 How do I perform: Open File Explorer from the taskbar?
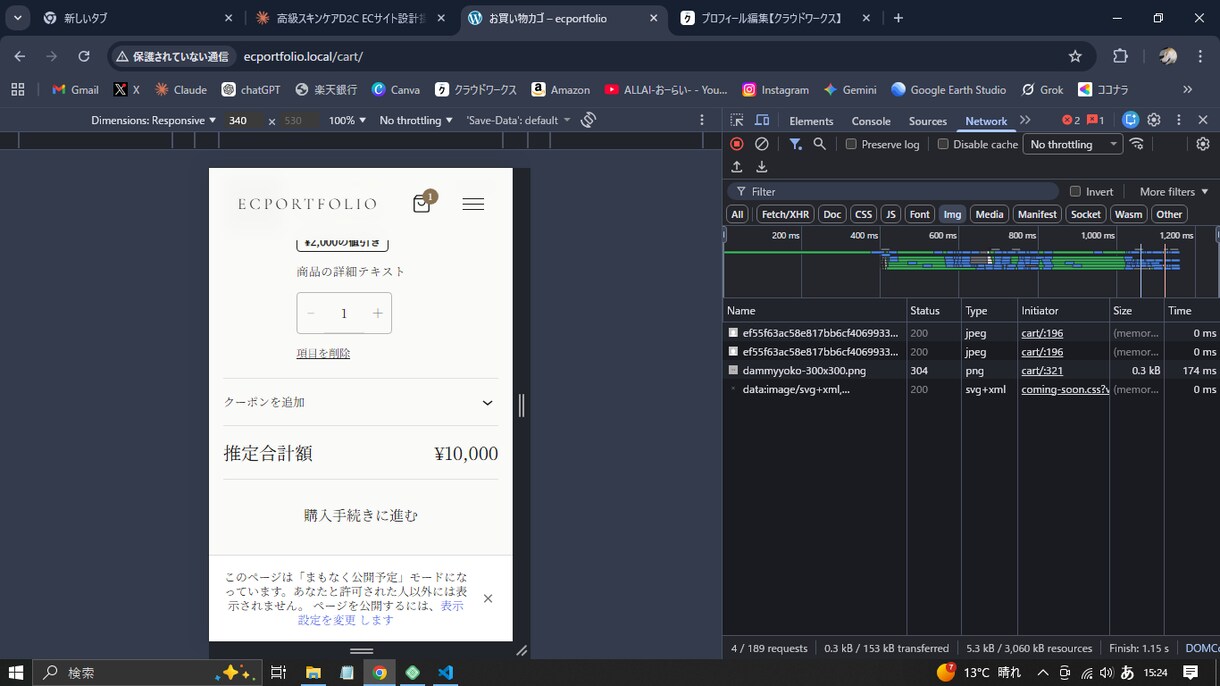(x=313, y=673)
